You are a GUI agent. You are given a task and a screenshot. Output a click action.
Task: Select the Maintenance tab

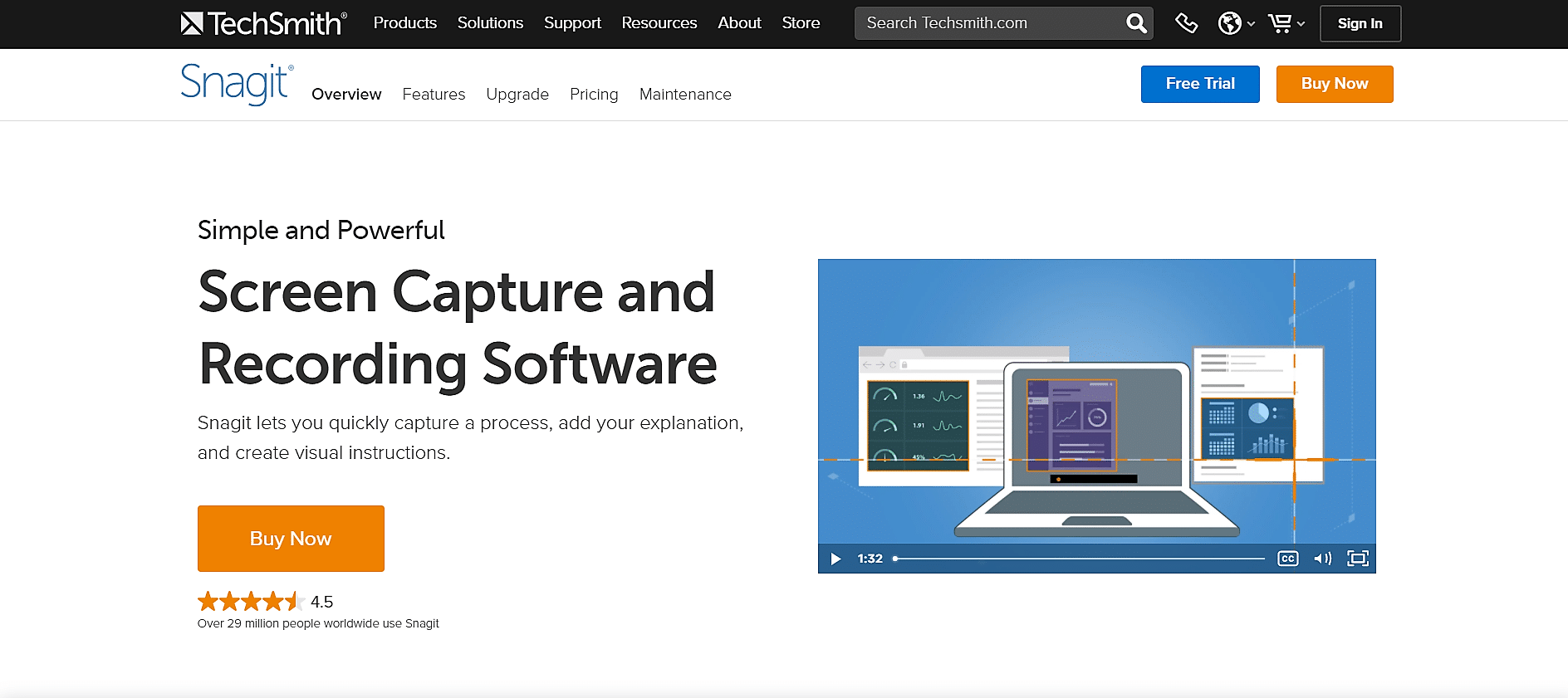(x=685, y=95)
